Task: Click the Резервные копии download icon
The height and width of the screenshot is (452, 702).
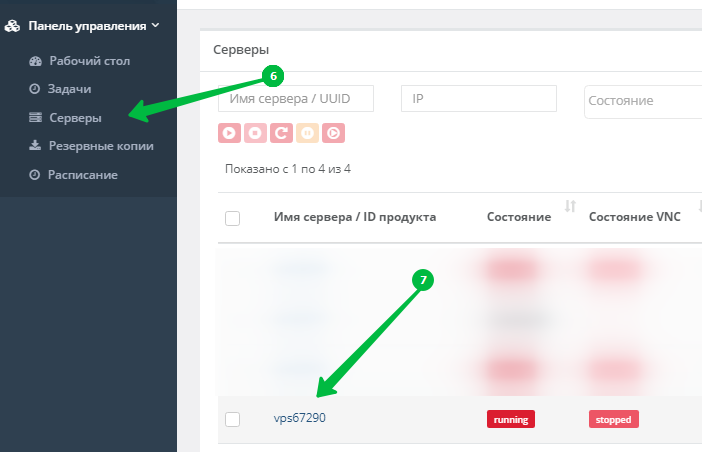Action: tap(35, 145)
